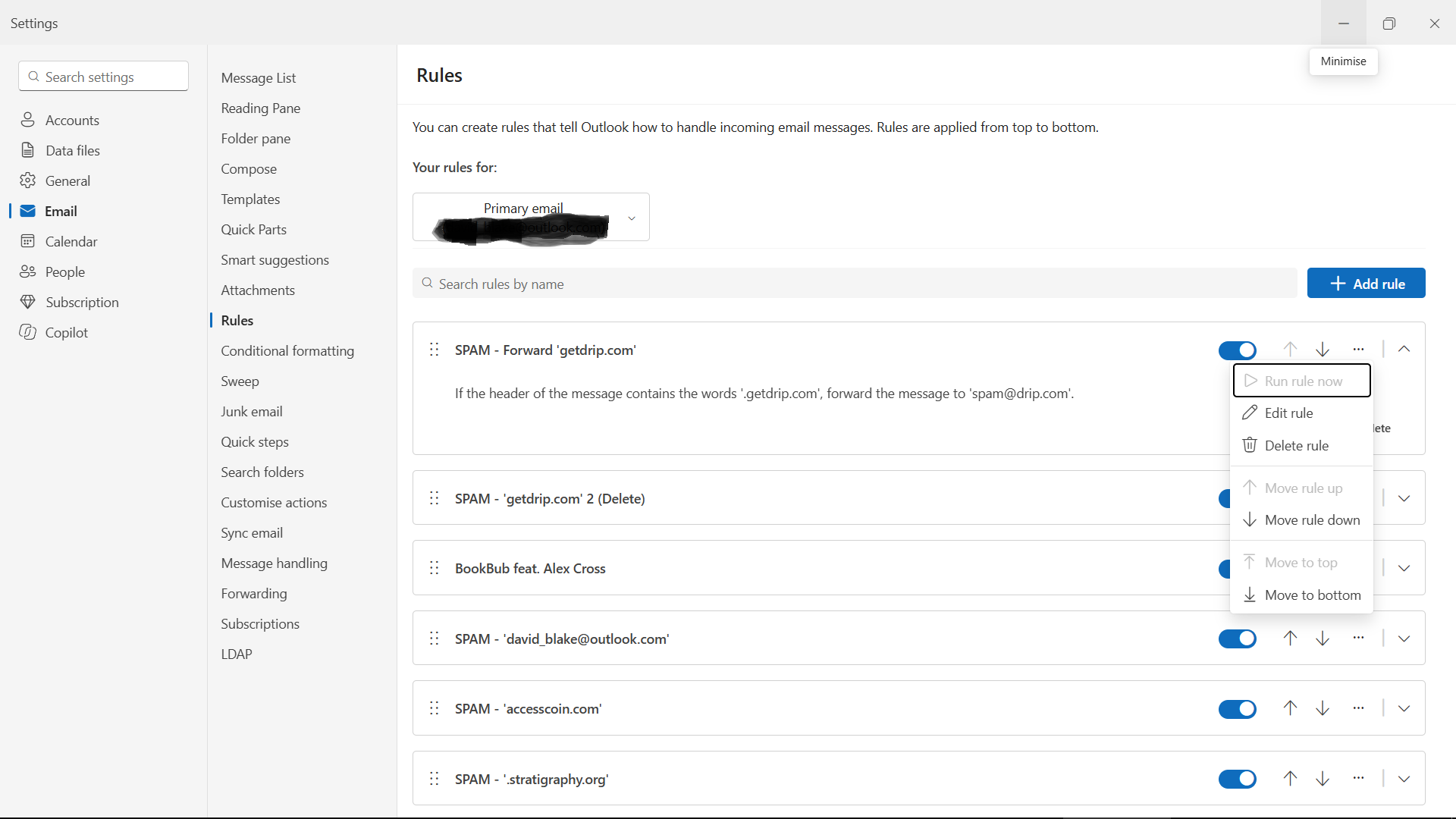Image resolution: width=1456 pixels, height=819 pixels.
Task: Move 'getdrip.com' Forward rule down arrow
Action: click(x=1323, y=350)
